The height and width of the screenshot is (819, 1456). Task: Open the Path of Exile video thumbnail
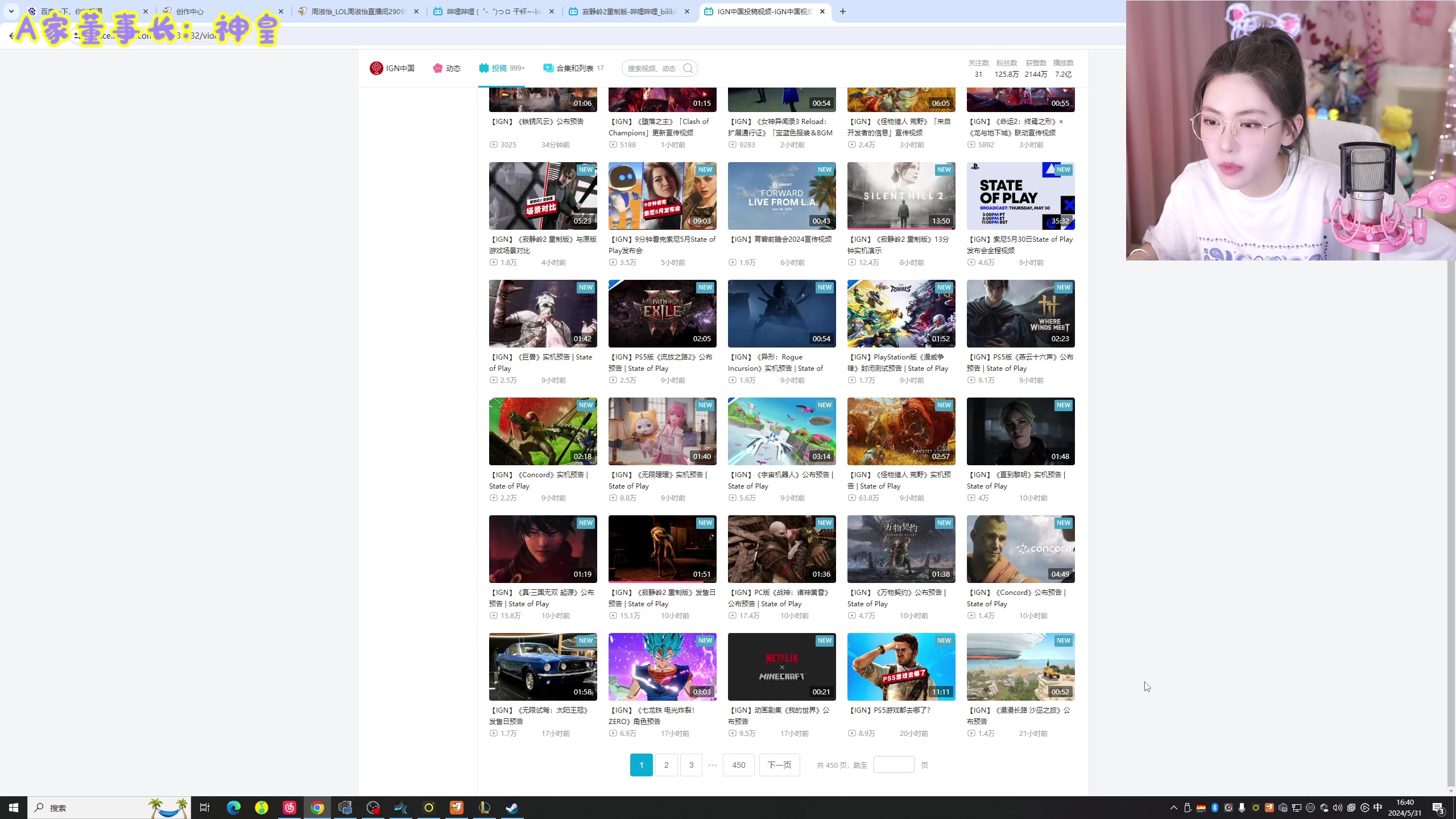click(x=662, y=313)
